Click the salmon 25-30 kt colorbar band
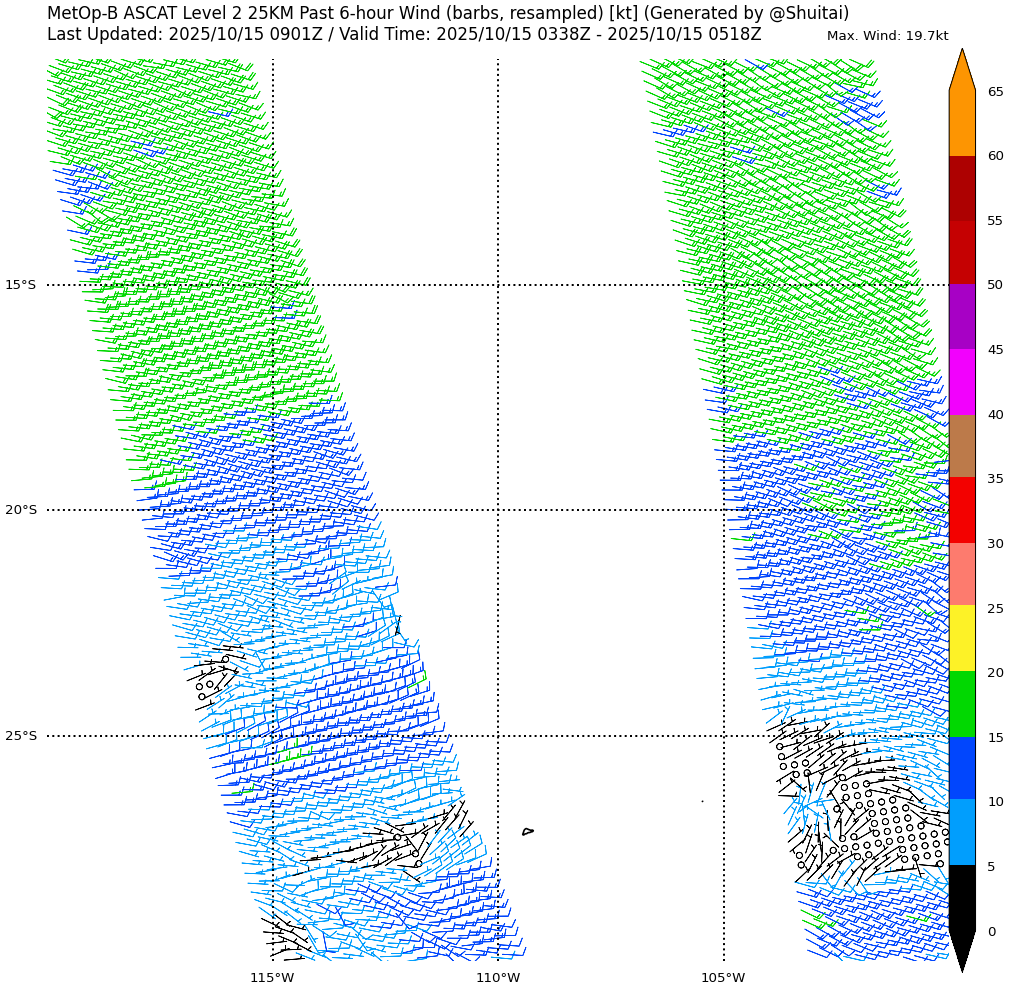The width and height of the screenshot is (1009, 989). point(961,574)
